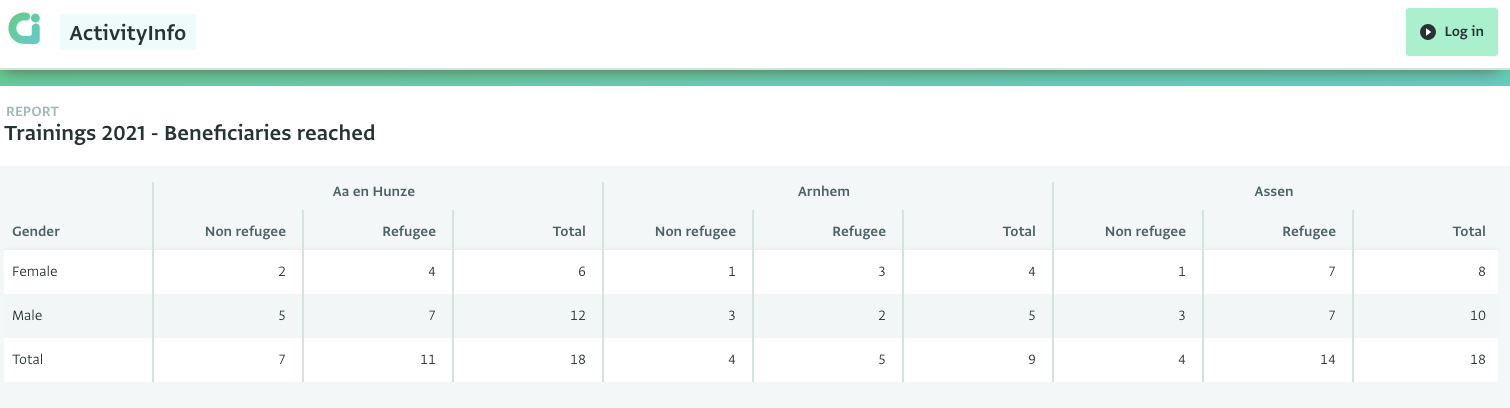This screenshot has width=1510, height=408.
Task: Select the Gender column header
Action: (36, 231)
